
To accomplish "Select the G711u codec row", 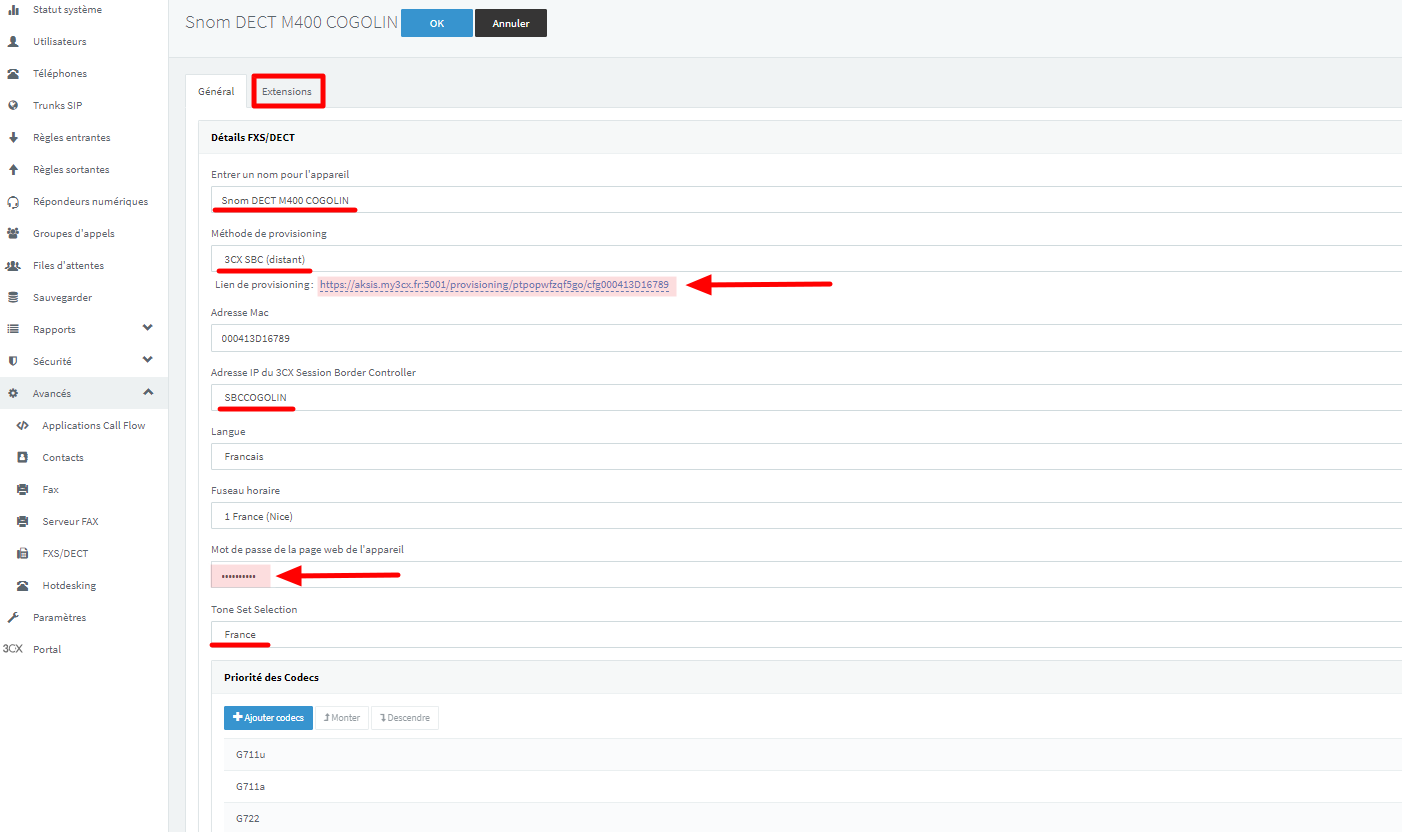I will pyautogui.click(x=813, y=755).
